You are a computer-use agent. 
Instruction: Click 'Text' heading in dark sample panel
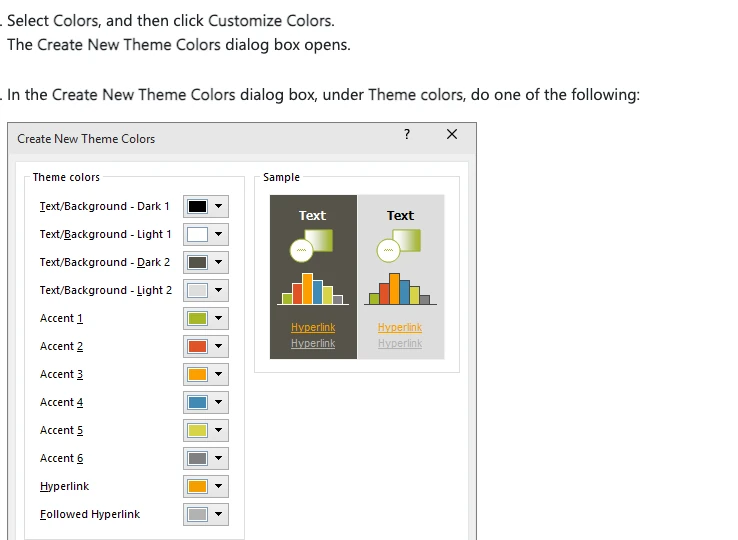coord(312,216)
